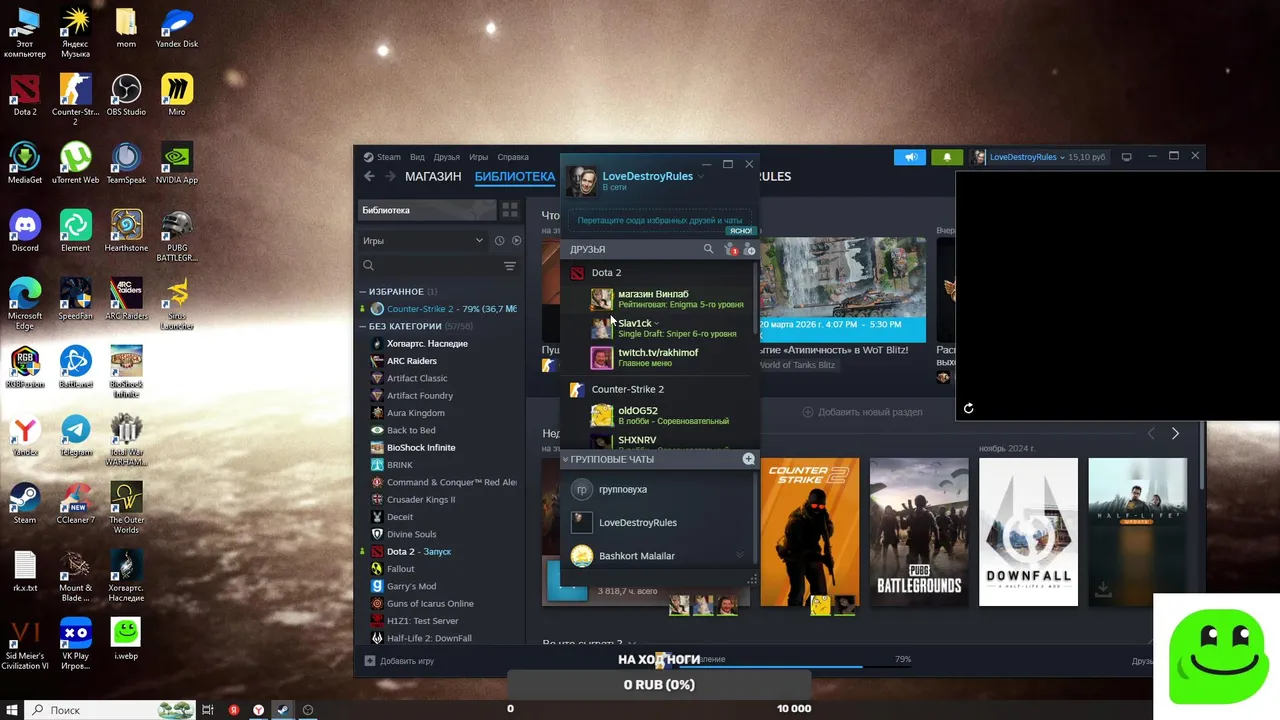Switch library to grid view icon
This screenshot has height=720, width=1280.
(x=510, y=210)
